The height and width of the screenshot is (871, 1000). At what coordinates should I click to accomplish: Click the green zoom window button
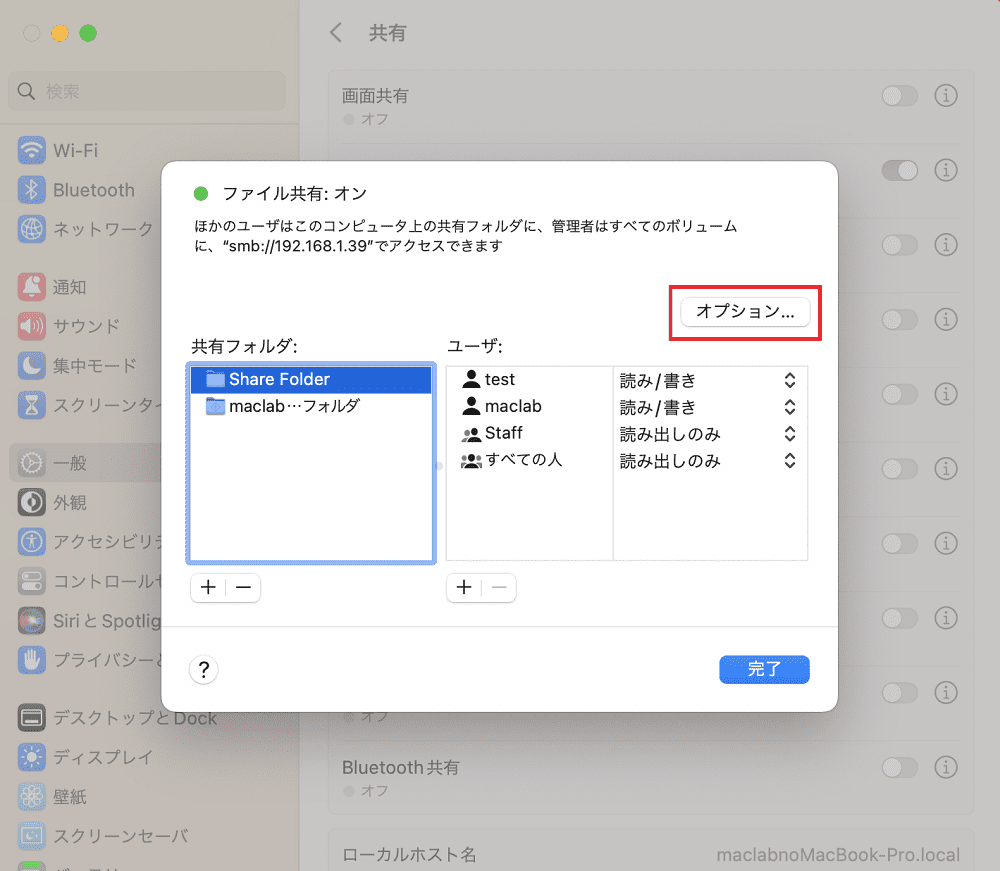click(x=88, y=33)
